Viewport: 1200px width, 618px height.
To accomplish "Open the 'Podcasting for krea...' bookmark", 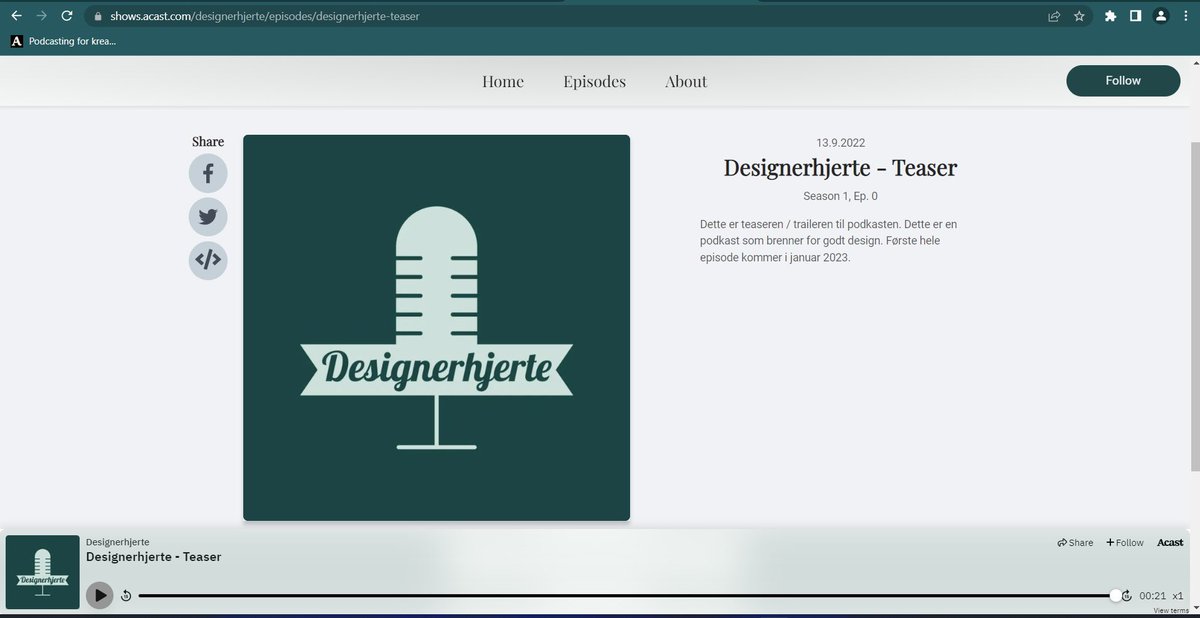I will click(x=63, y=41).
